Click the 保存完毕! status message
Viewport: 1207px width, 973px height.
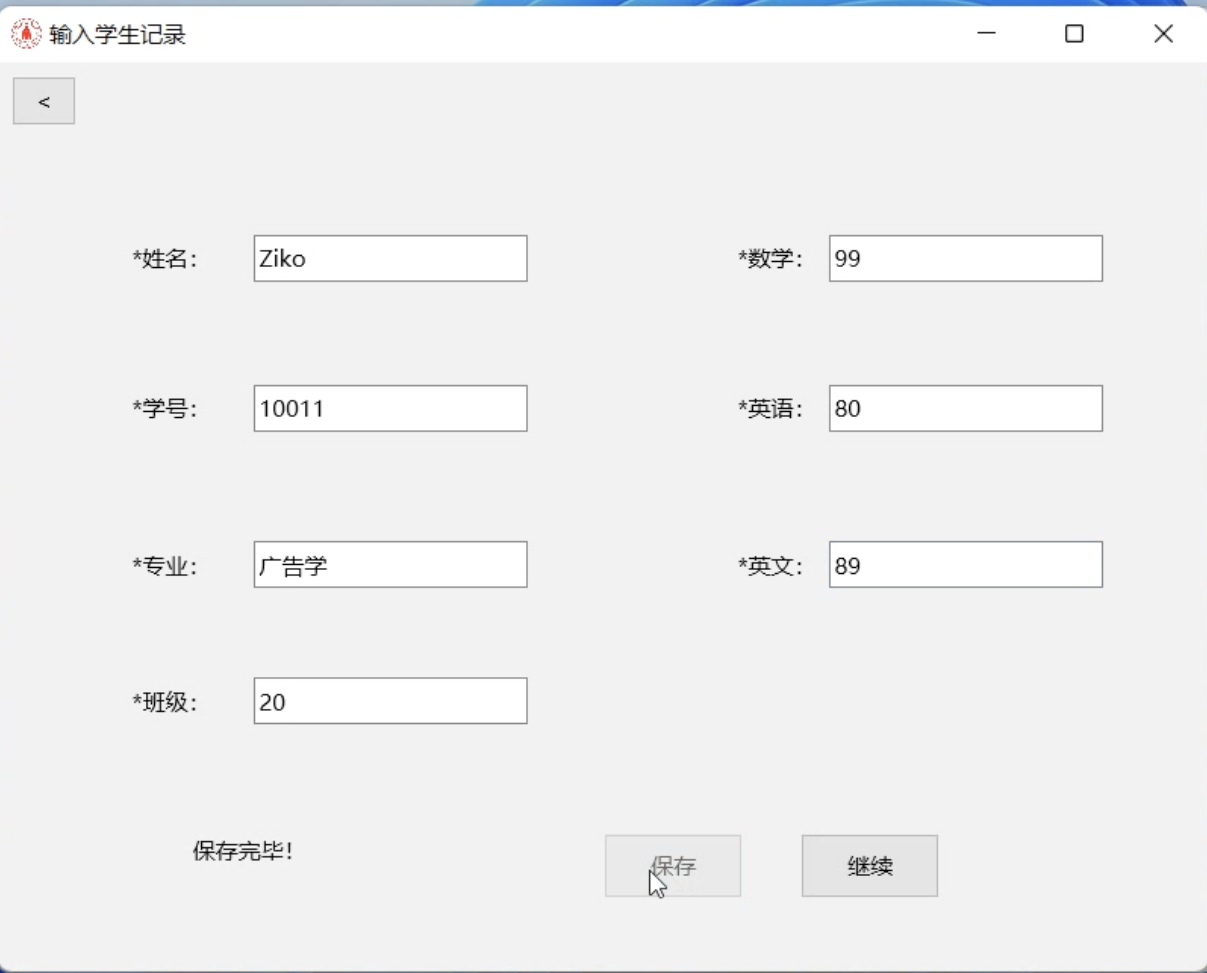243,852
